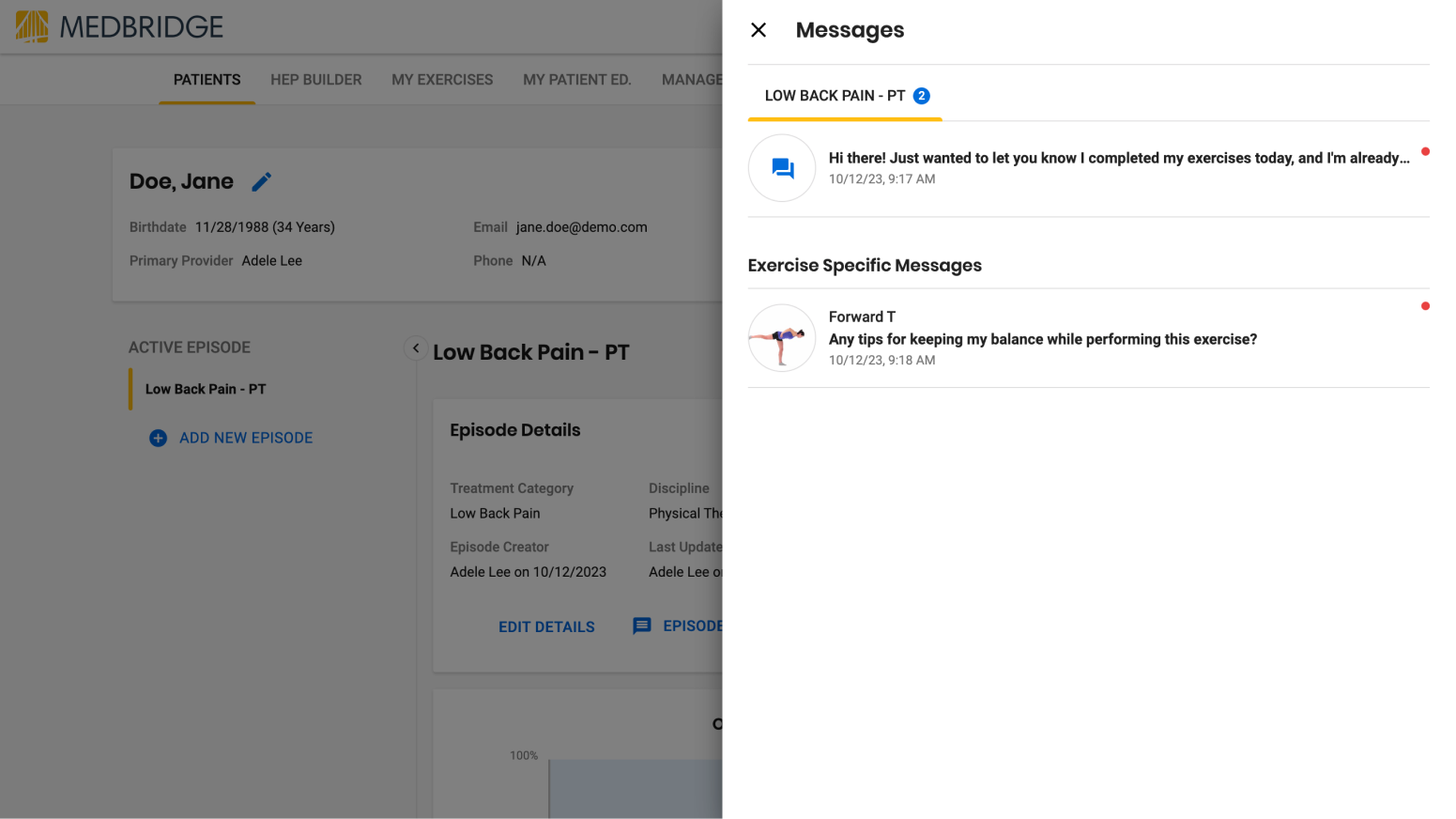
Task: Click the timestamp 10/12/23, 9:17 AM
Action: 881,179
